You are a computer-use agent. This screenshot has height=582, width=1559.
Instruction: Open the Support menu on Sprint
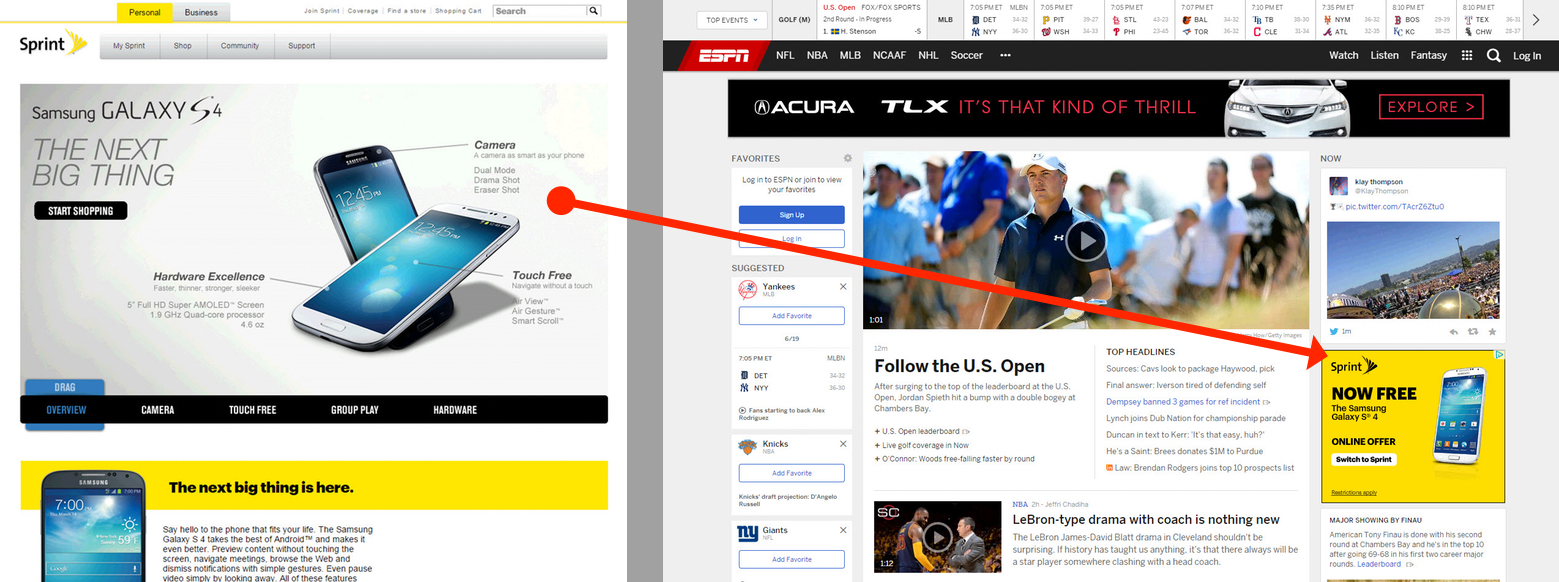tap(302, 46)
